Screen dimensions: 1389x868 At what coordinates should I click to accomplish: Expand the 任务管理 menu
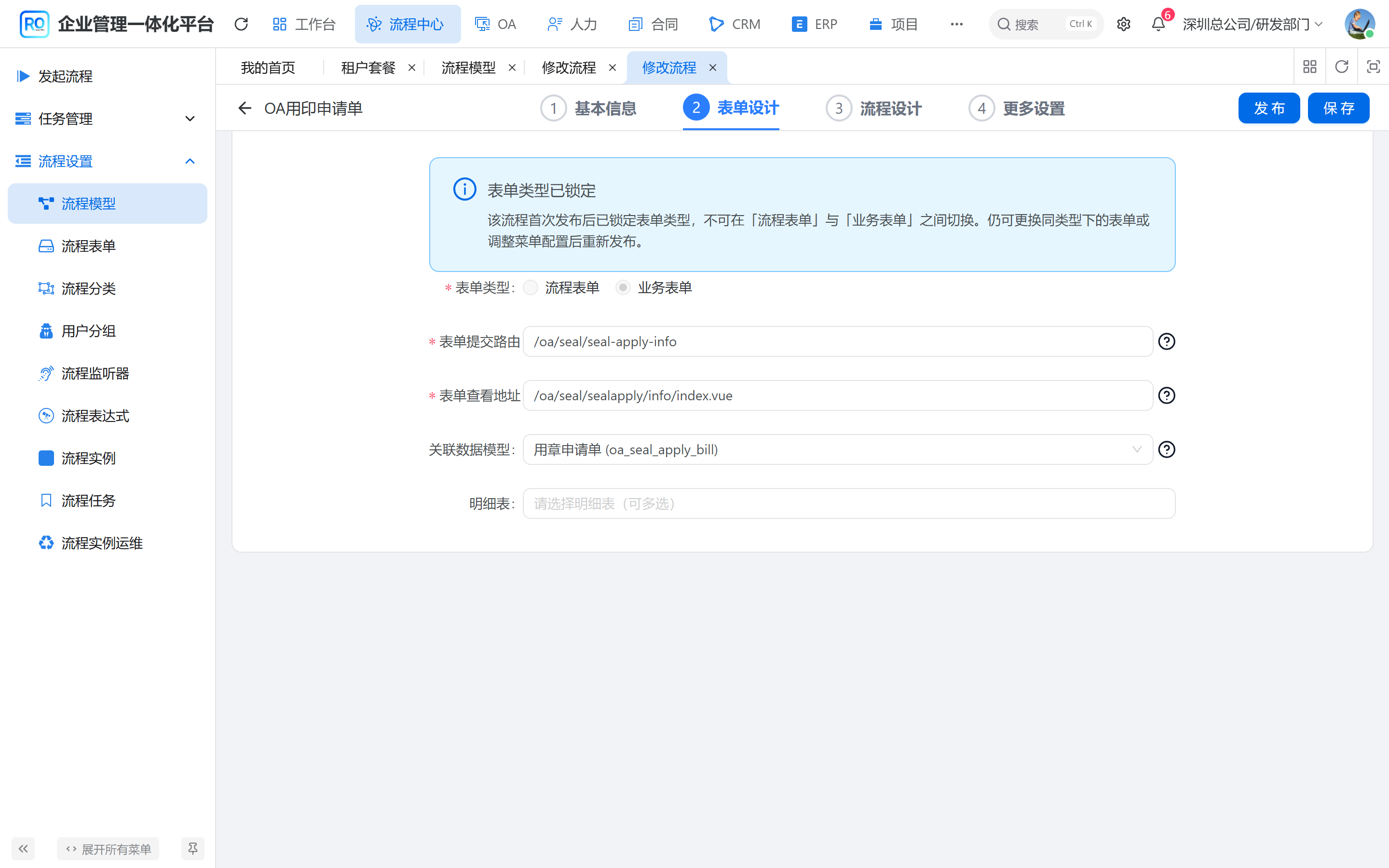point(108,119)
